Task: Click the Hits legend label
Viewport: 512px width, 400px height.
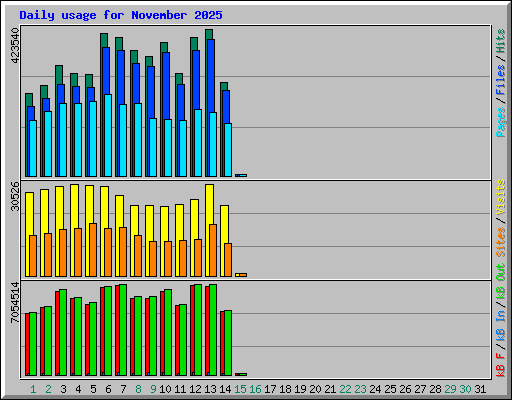Action: pyautogui.click(x=501, y=41)
